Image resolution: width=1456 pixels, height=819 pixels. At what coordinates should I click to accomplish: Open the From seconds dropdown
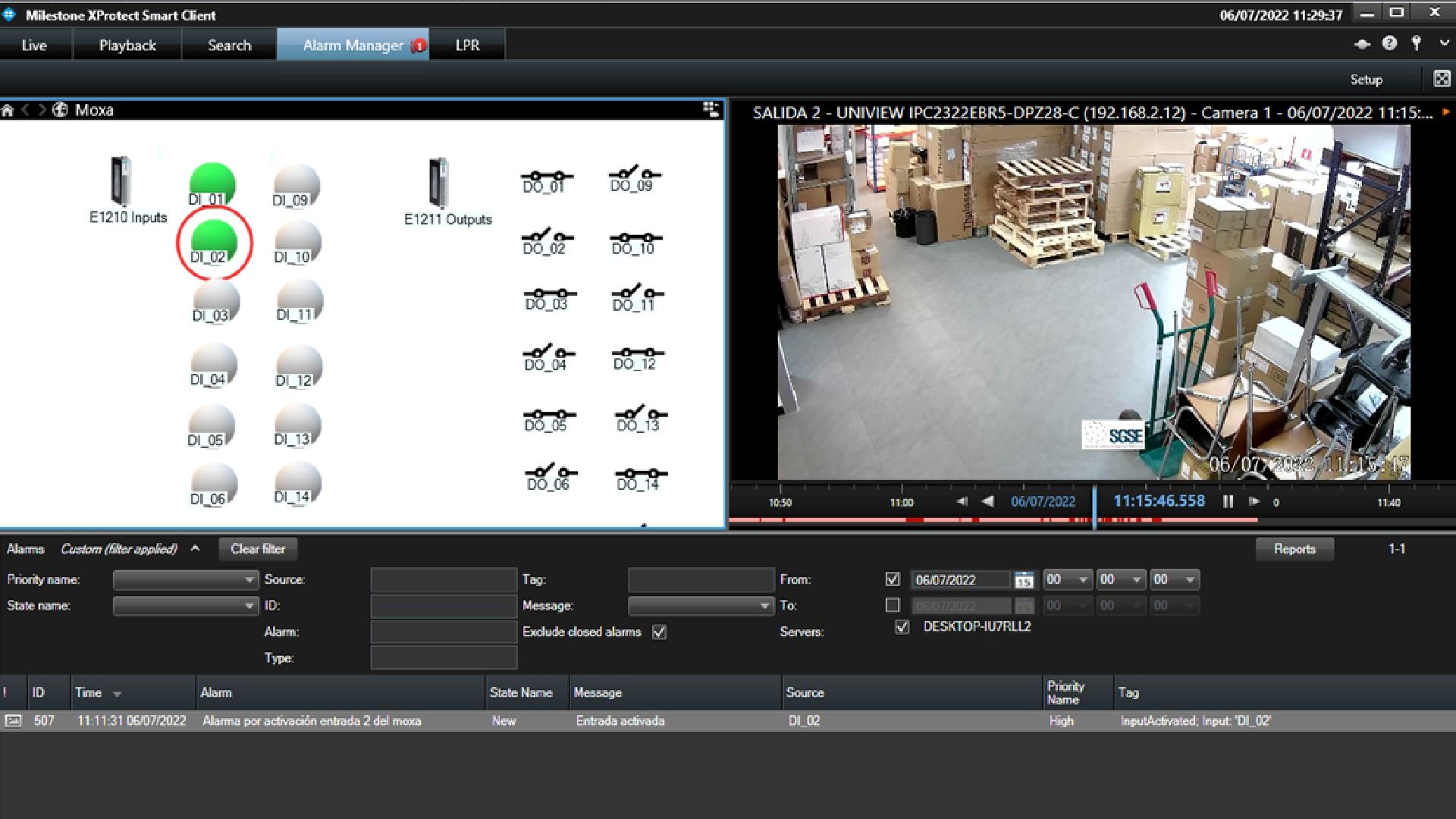tap(1174, 580)
